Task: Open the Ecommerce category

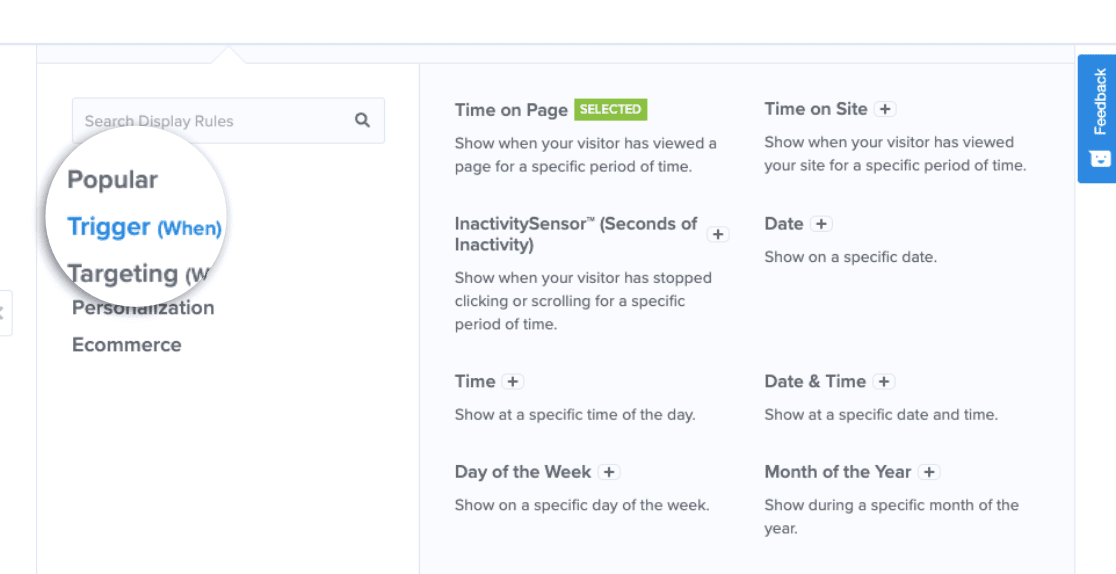Action: pyautogui.click(x=127, y=345)
